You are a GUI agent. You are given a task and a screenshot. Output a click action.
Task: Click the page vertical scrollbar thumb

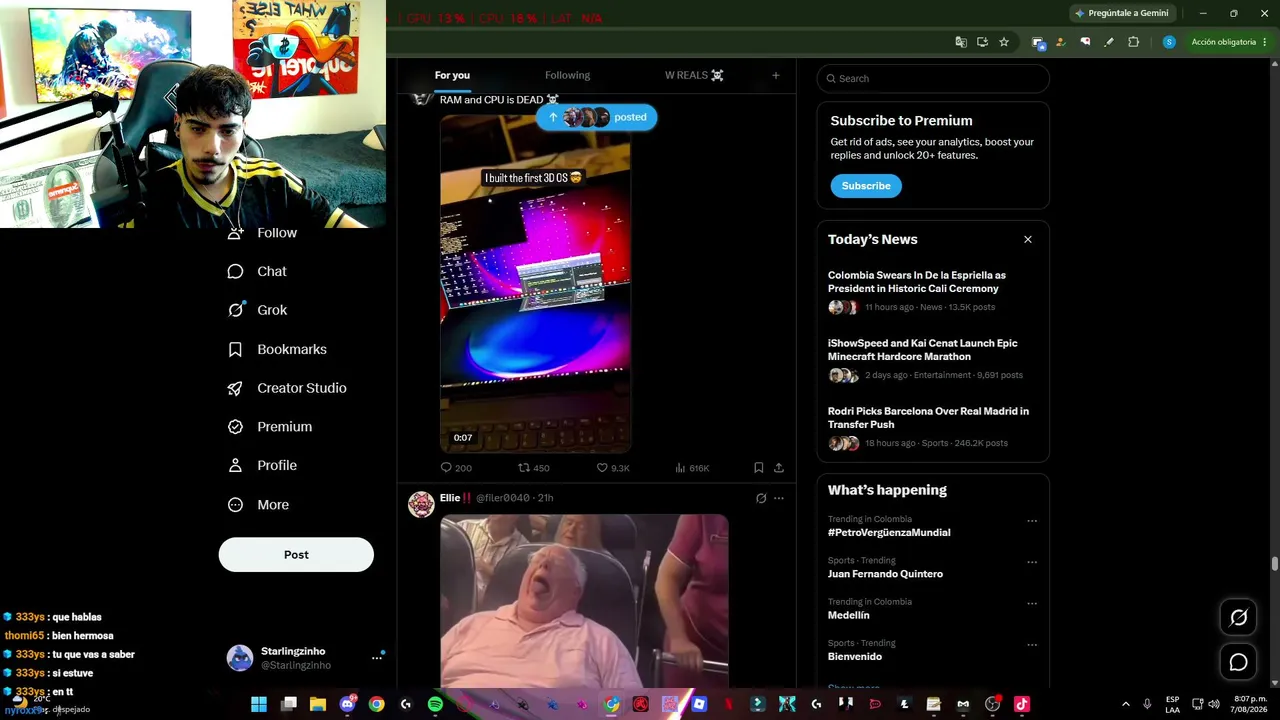click(1274, 564)
